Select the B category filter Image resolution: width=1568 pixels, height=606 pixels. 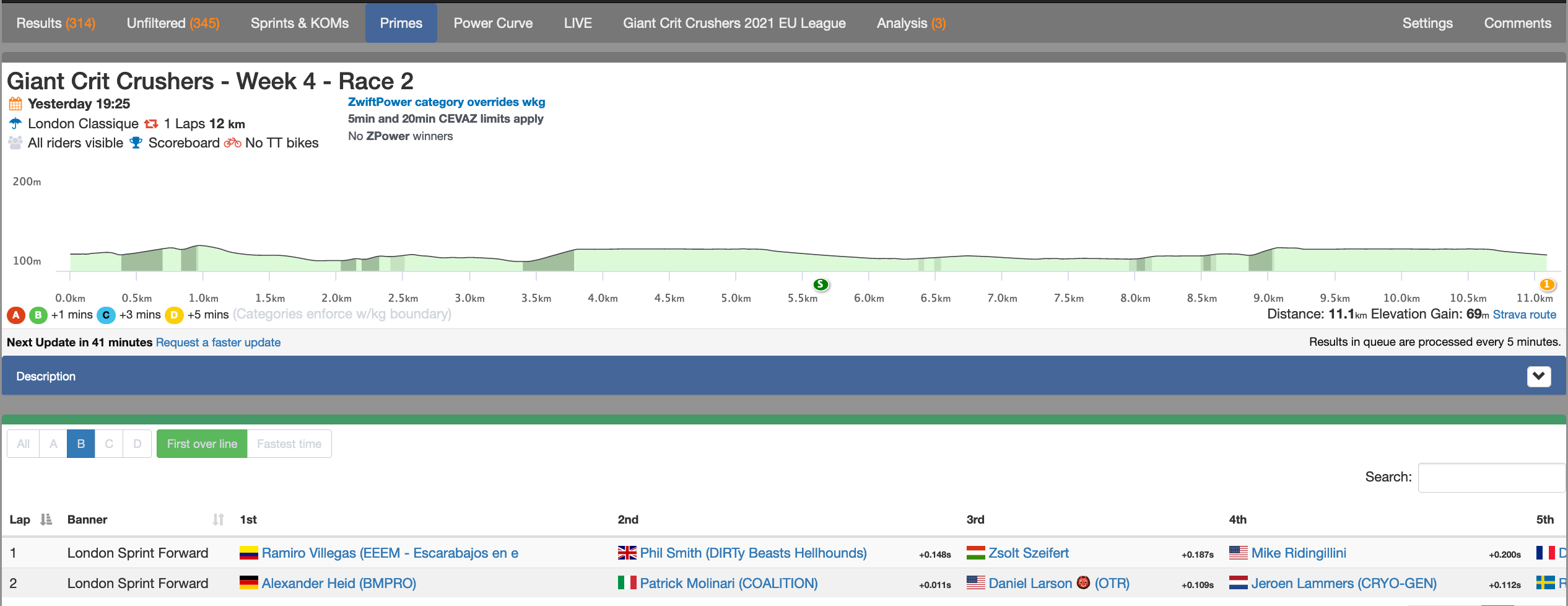[81, 444]
